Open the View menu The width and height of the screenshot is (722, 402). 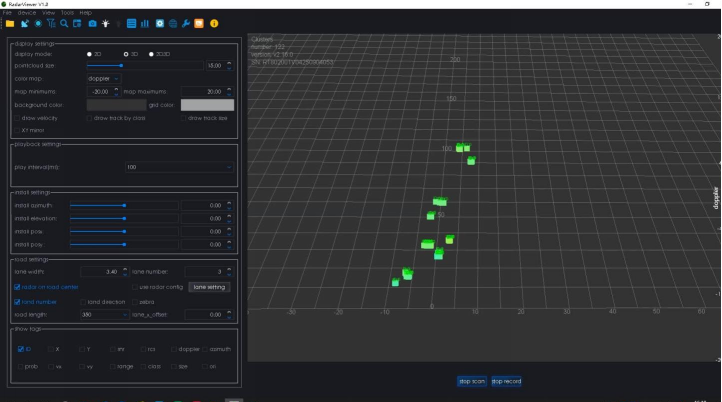48,13
